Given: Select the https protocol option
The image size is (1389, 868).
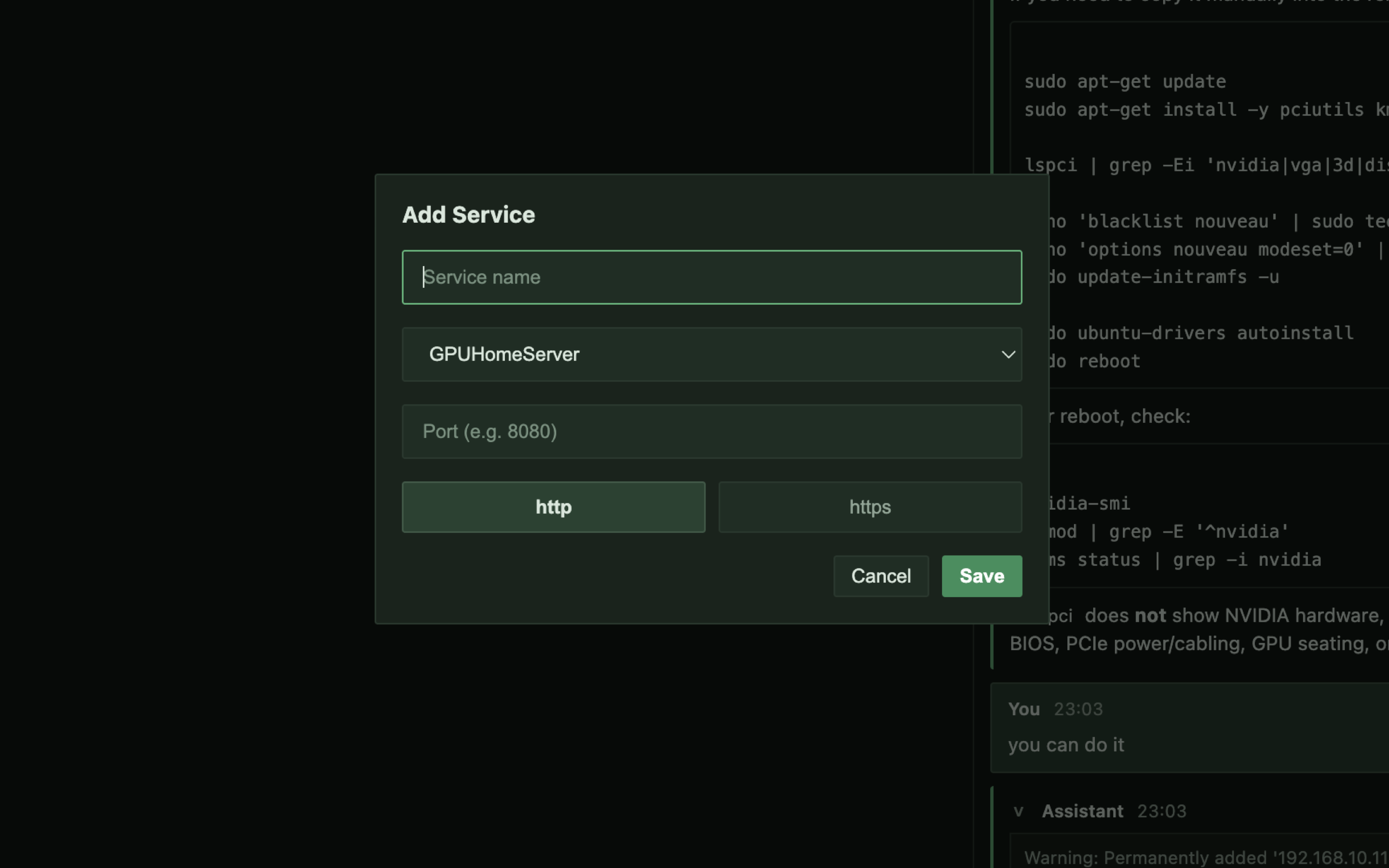Looking at the screenshot, I should point(870,507).
